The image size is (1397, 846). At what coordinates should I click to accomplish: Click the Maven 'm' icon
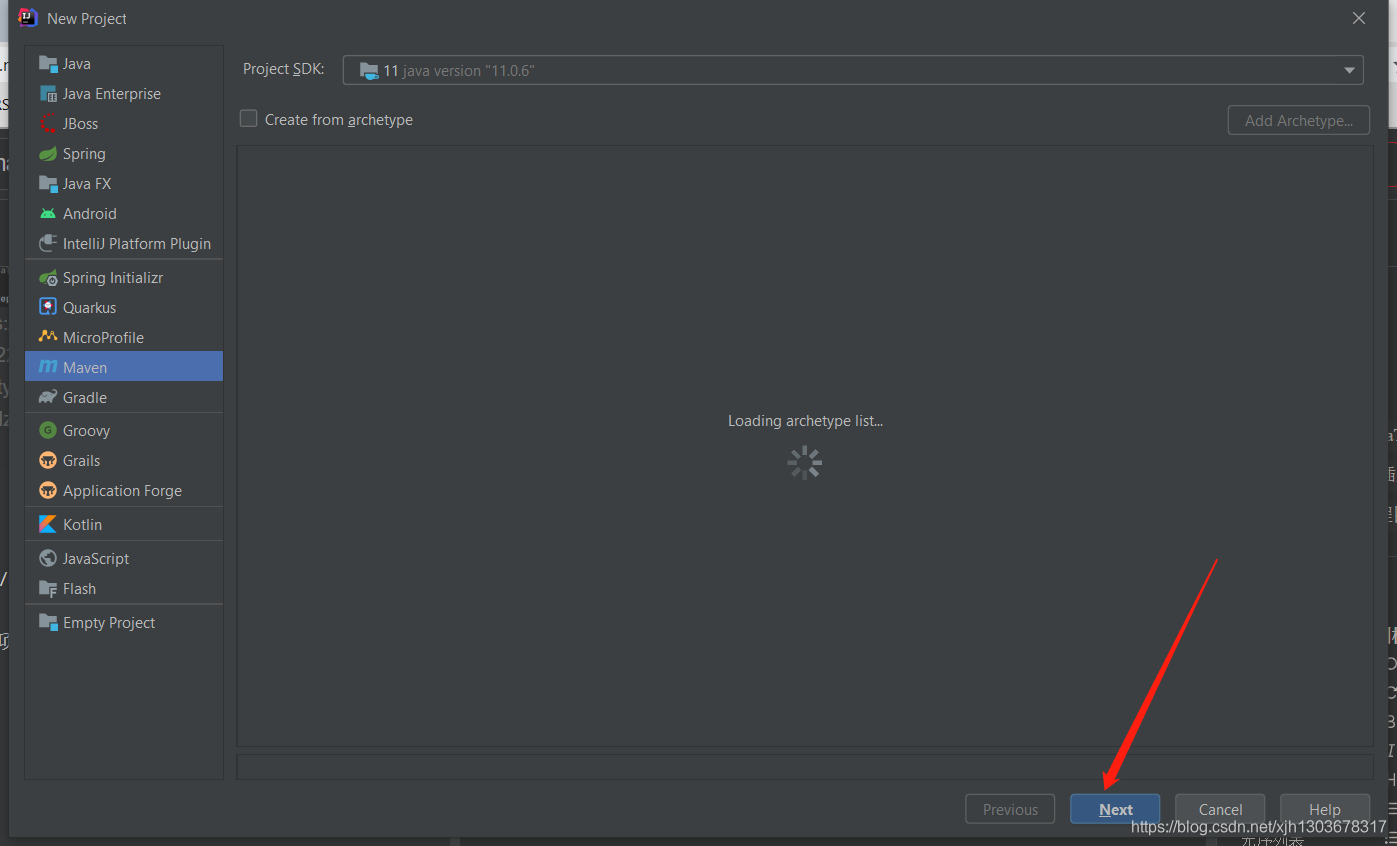pyautogui.click(x=48, y=368)
